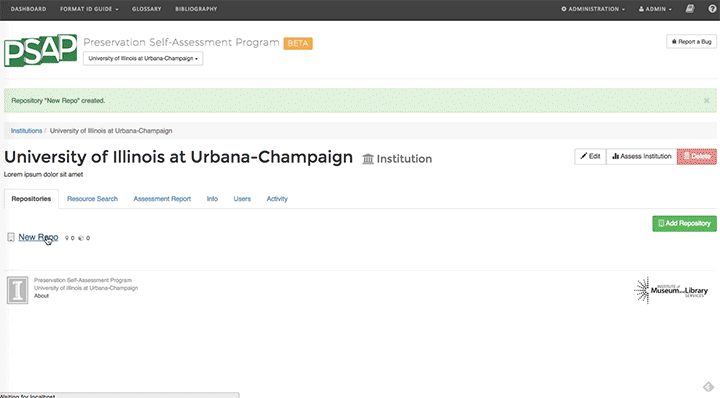The height and width of the screenshot is (398, 720).
Task: Open the Glossary page
Action: (146, 9)
